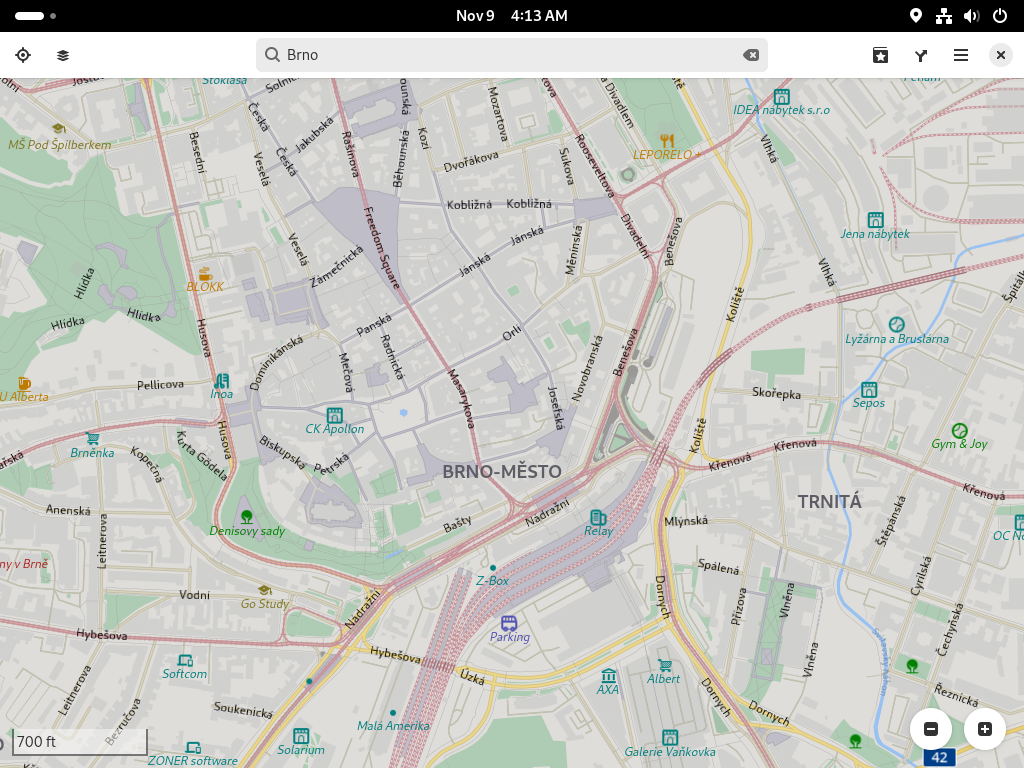
Task: Select the Denisovy sady park icon
Action: coord(246,517)
